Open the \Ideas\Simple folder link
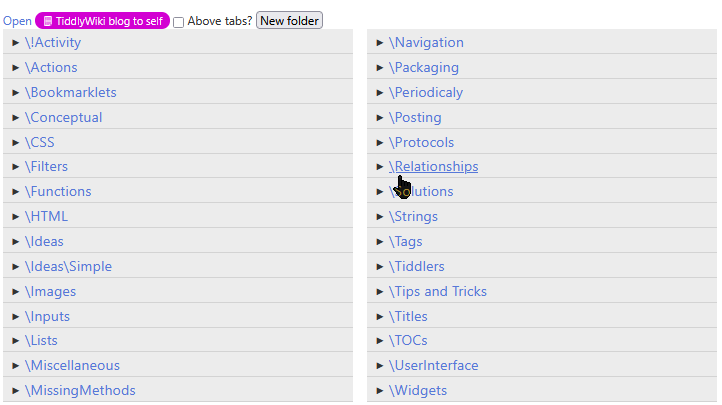Viewport: 722px width, 405px height. 69,267
